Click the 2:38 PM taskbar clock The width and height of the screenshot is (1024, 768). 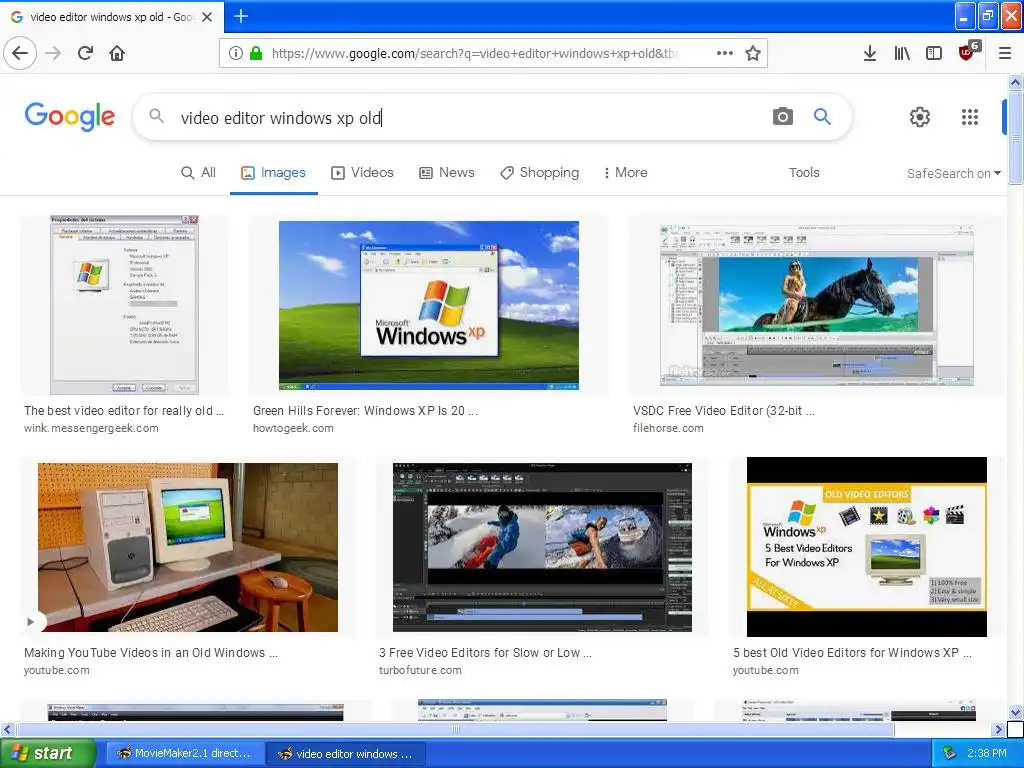click(x=987, y=754)
